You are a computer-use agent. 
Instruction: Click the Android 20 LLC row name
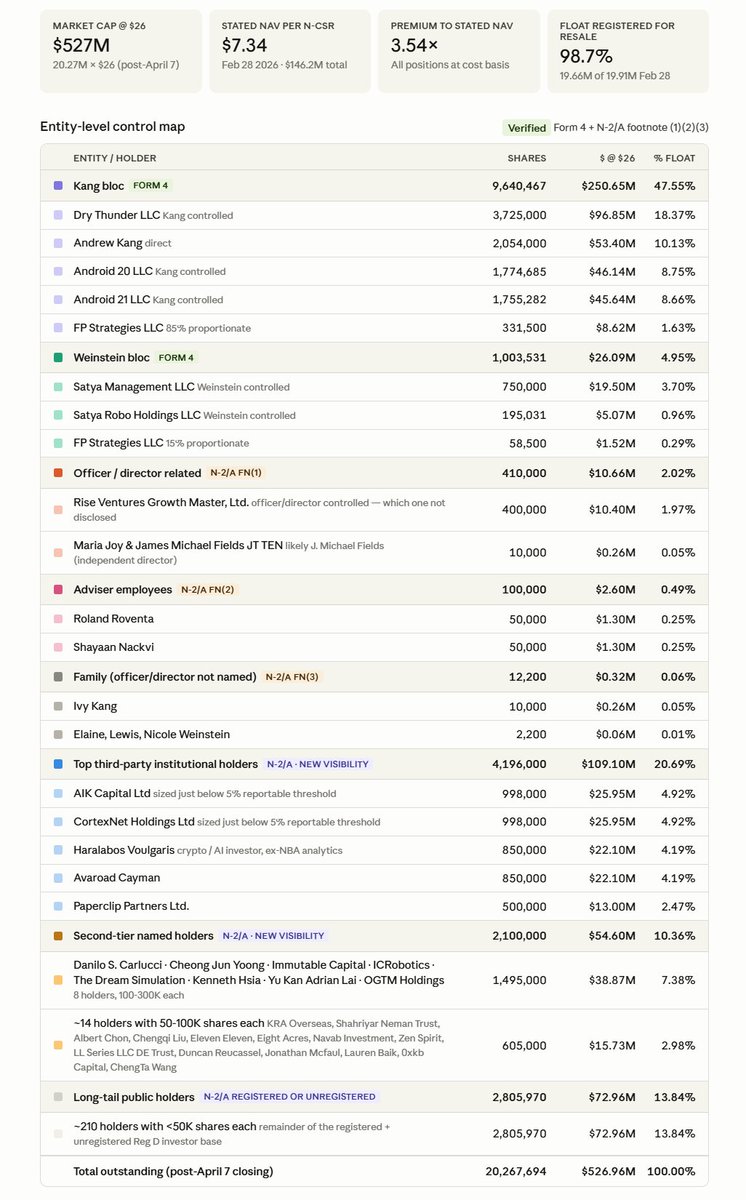pyautogui.click(x=112, y=271)
